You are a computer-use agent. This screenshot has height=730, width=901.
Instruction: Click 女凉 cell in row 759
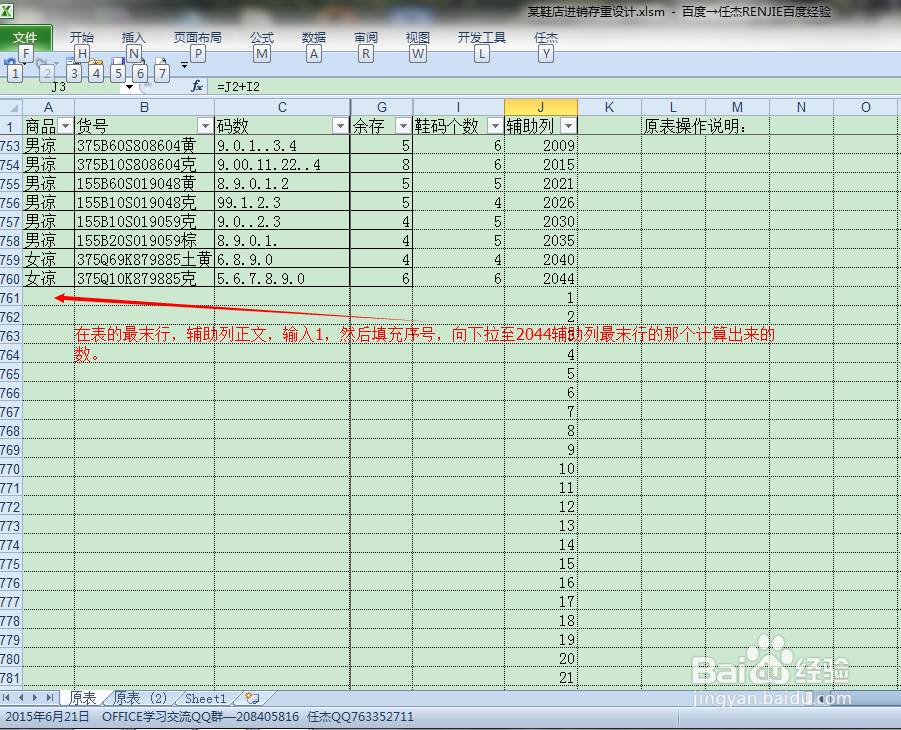(49, 260)
